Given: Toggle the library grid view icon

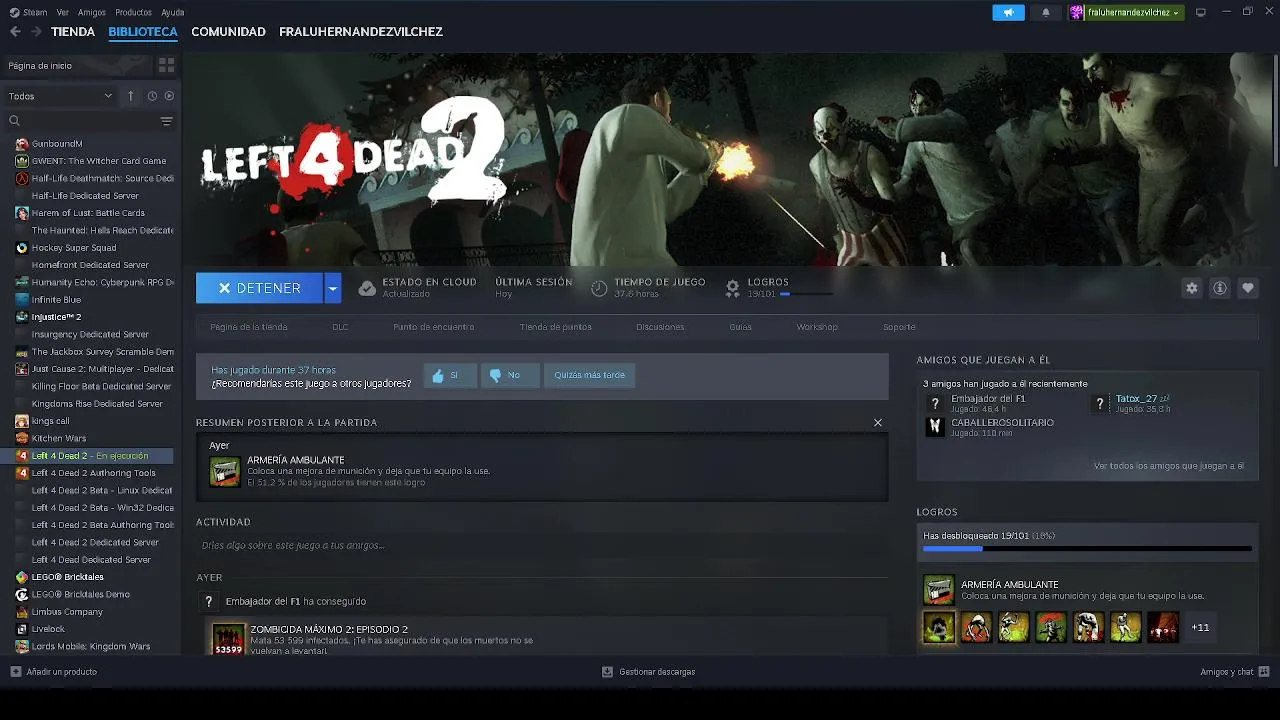Looking at the screenshot, I should coord(166,65).
